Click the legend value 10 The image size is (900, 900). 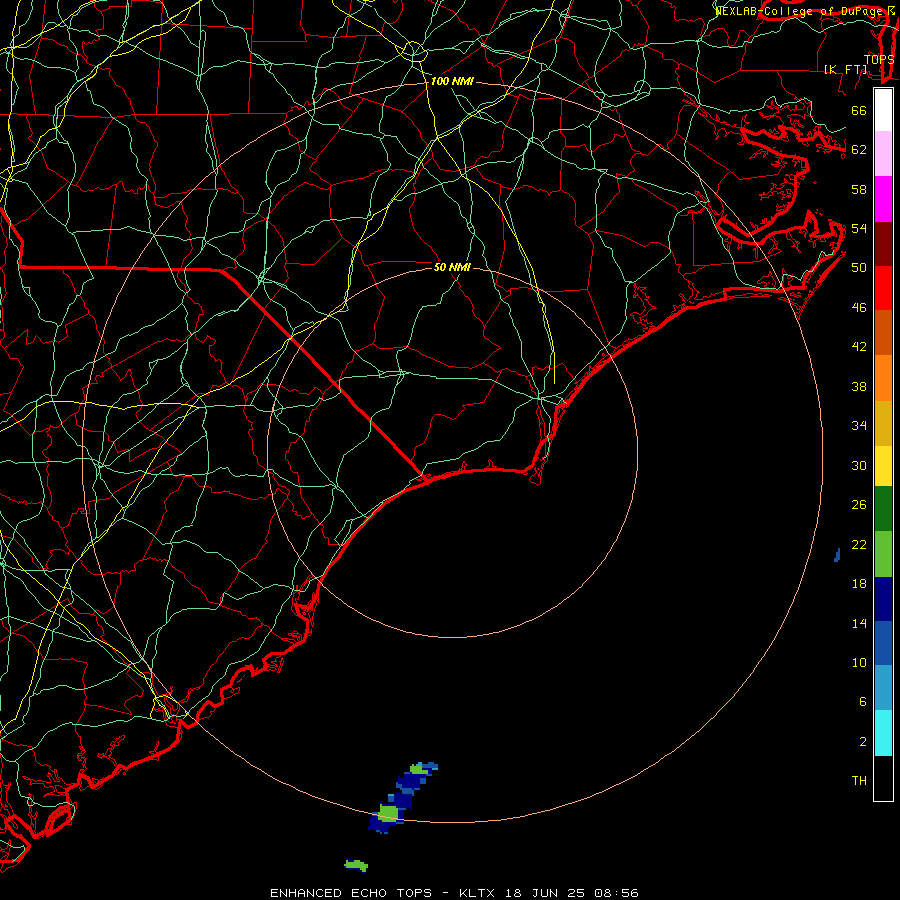click(x=859, y=662)
